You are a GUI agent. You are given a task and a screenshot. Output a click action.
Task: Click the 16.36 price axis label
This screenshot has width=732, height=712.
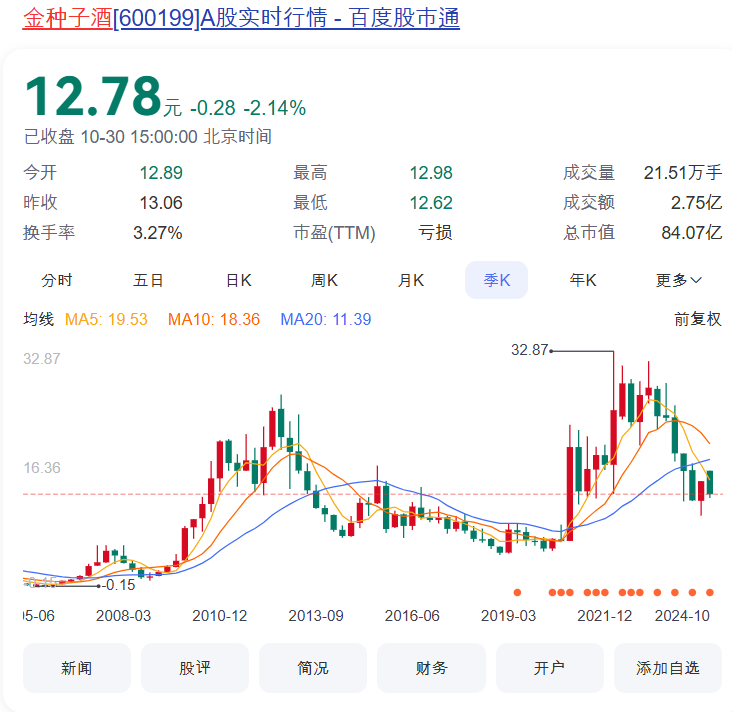click(x=42, y=468)
